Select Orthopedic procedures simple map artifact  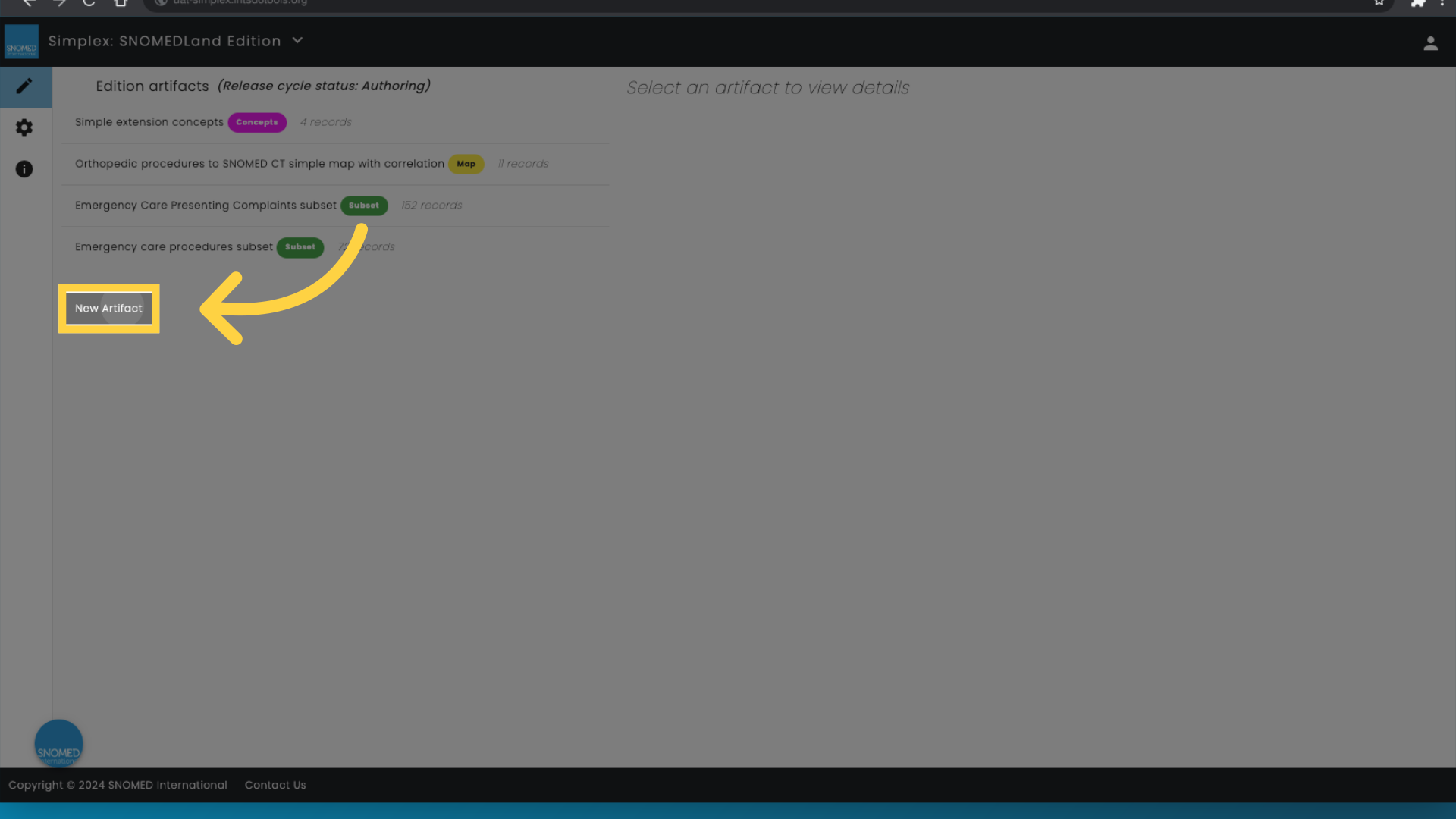(x=335, y=164)
